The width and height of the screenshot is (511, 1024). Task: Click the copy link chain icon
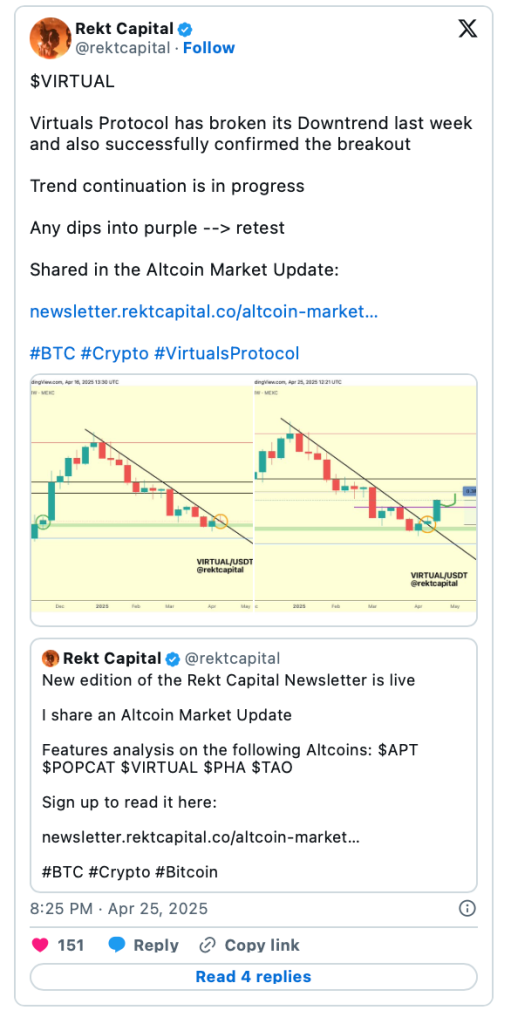(x=207, y=945)
